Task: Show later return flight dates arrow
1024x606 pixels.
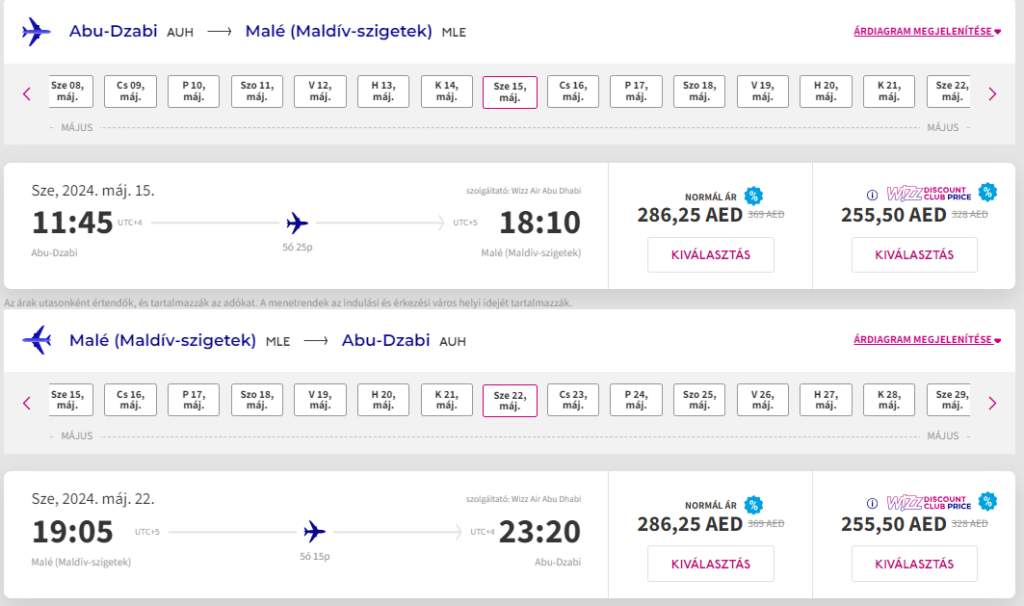Action: pos(992,403)
